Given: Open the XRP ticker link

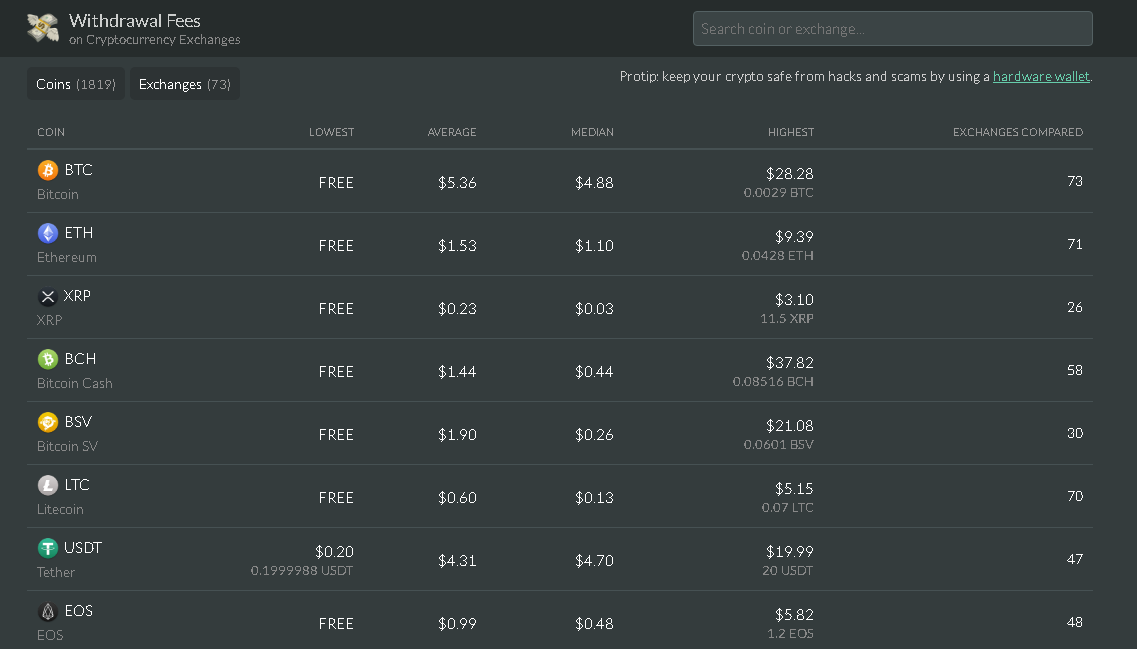Looking at the screenshot, I should tap(77, 296).
